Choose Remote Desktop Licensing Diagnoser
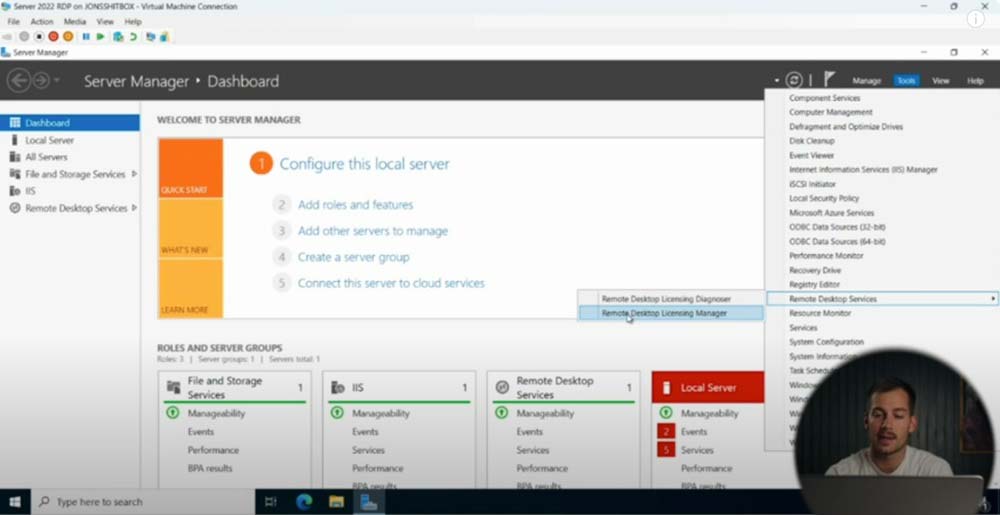This screenshot has height=515, width=1000. click(666, 299)
